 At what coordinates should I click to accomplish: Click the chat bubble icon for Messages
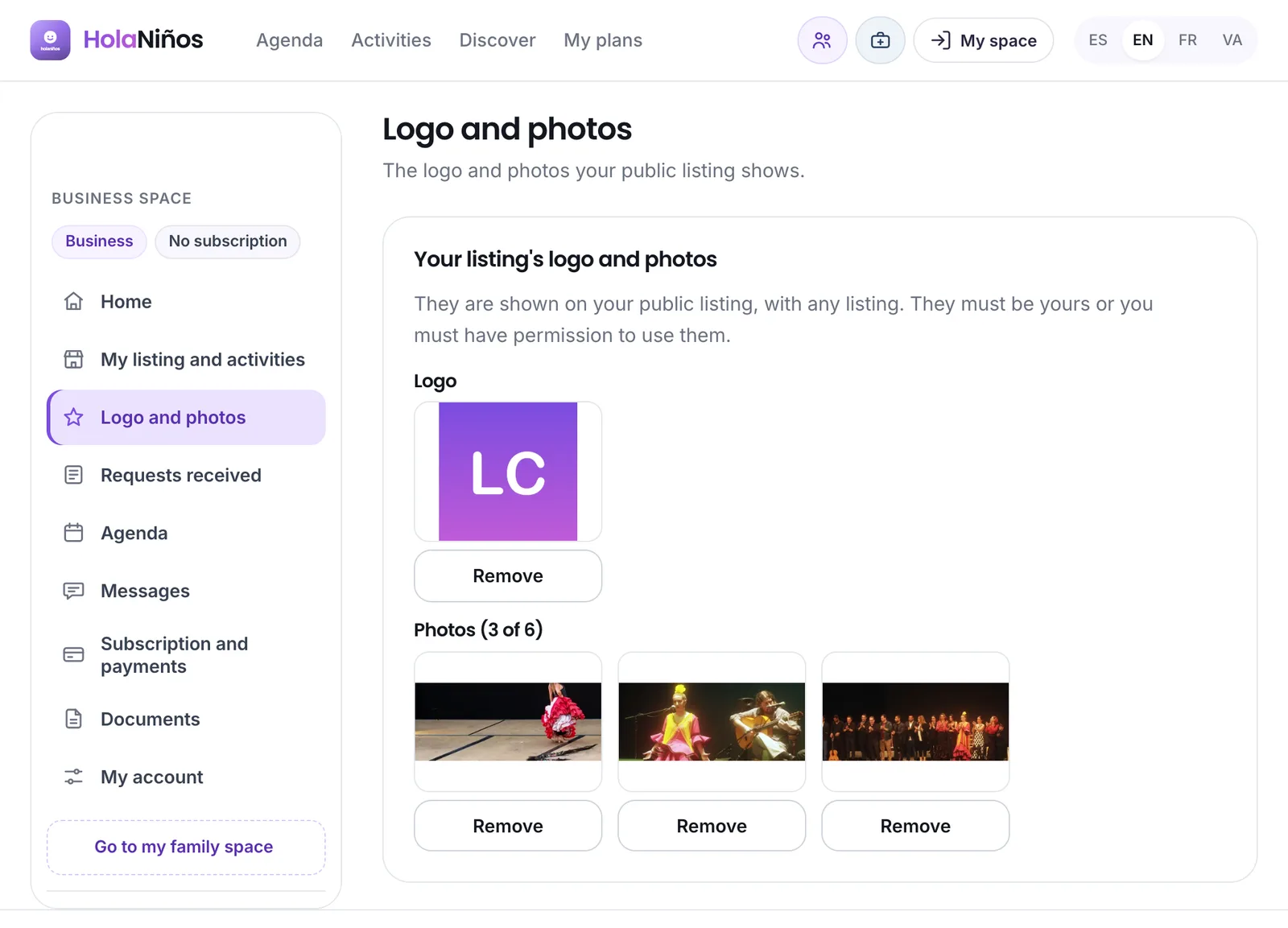coord(73,592)
